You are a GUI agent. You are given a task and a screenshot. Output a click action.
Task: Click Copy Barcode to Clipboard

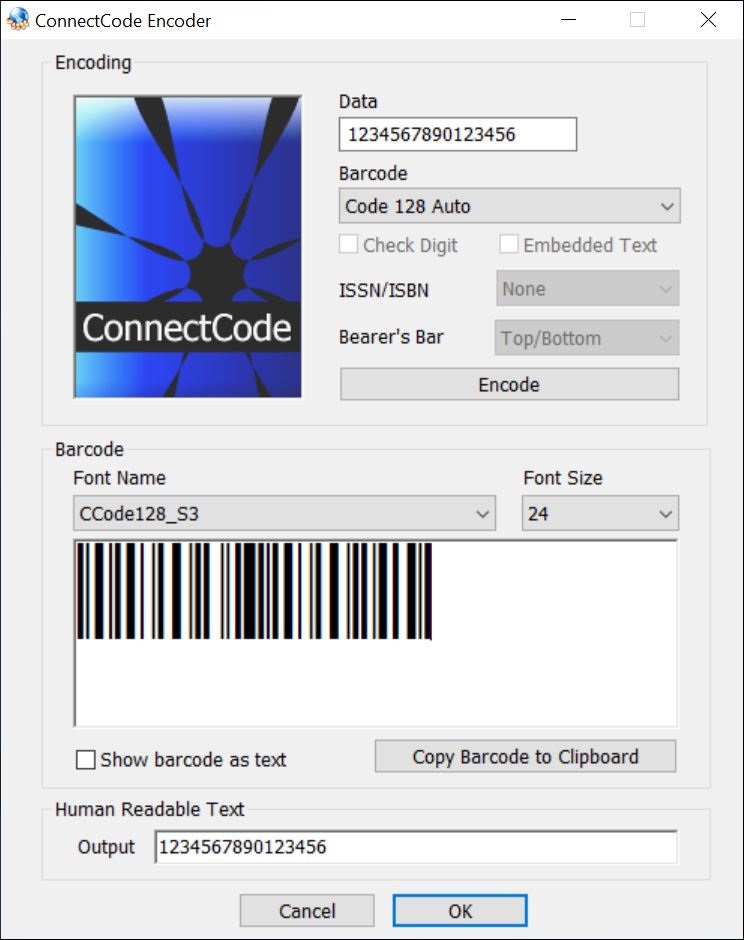525,757
